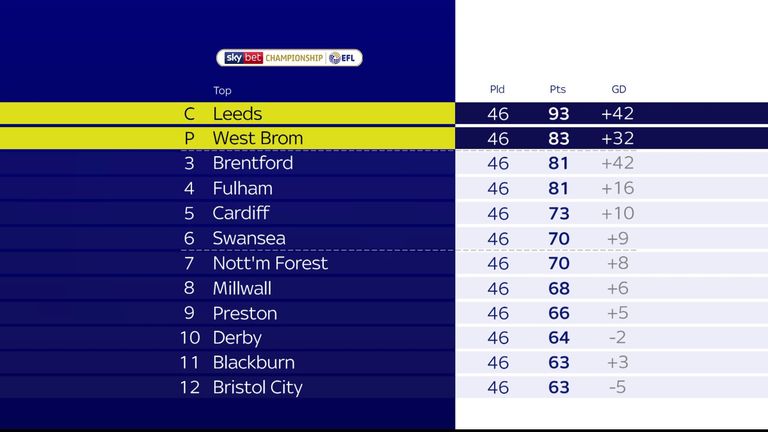Select the Leeds team row
This screenshot has width=768, height=432.
384,114
